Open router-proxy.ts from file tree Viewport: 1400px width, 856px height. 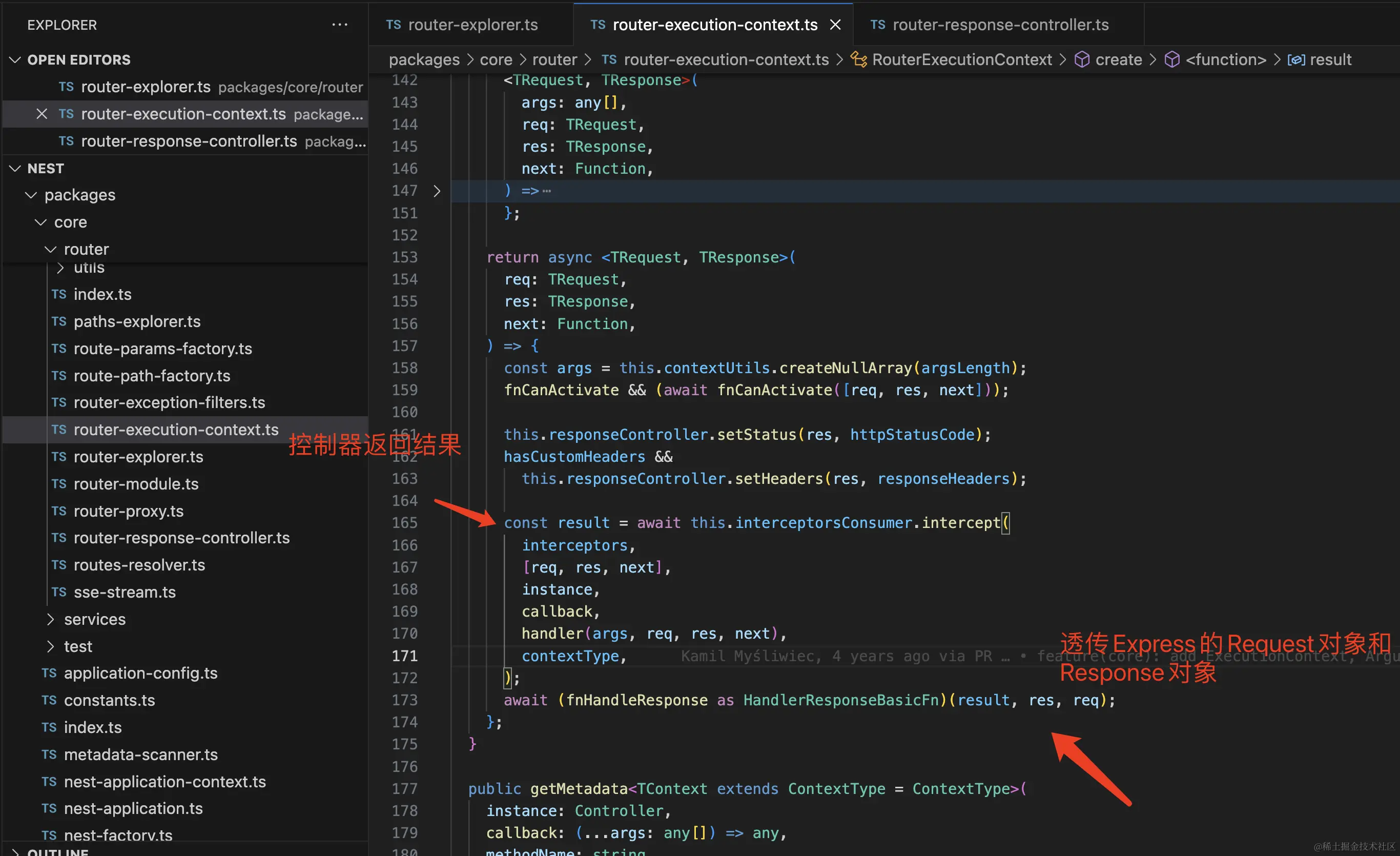129,511
